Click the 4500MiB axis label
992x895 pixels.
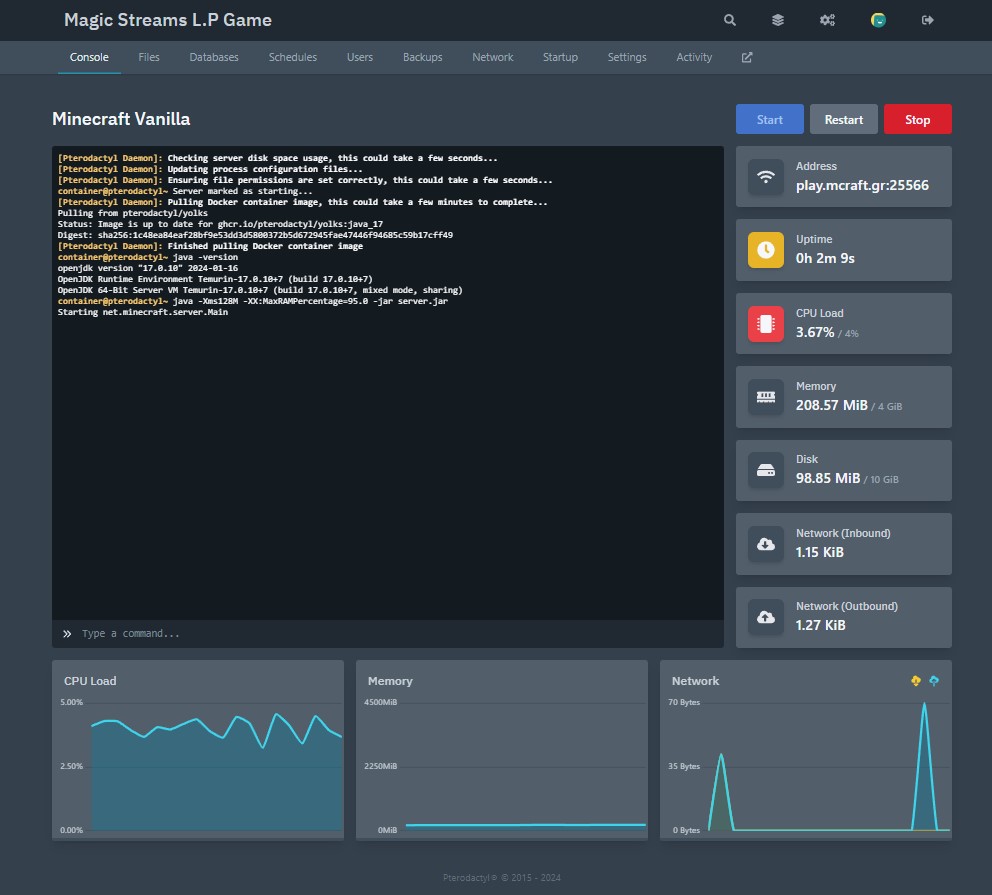(x=380, y=702)
